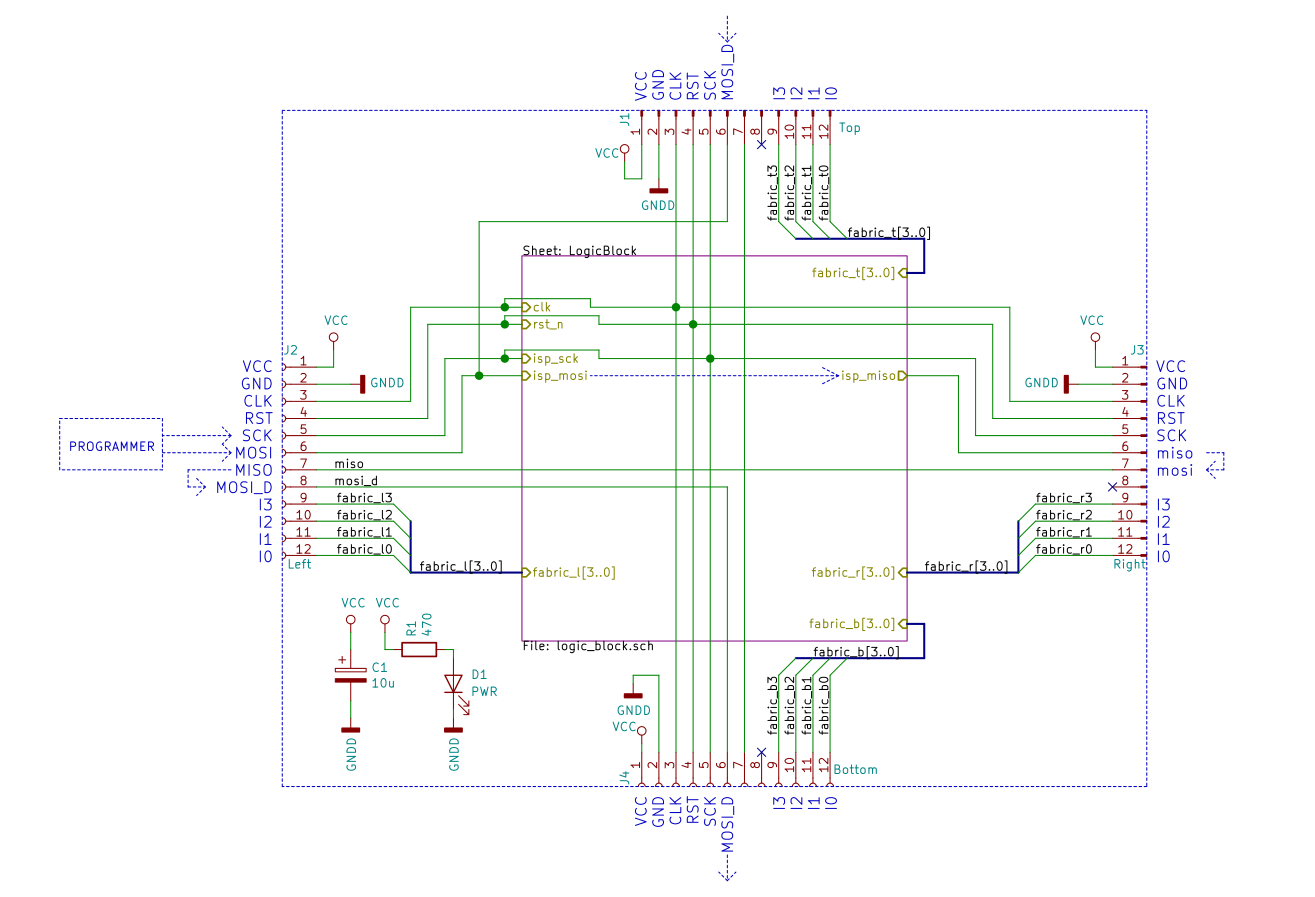Click the PROGRAMMER dashed annotation box

[111, 445]
